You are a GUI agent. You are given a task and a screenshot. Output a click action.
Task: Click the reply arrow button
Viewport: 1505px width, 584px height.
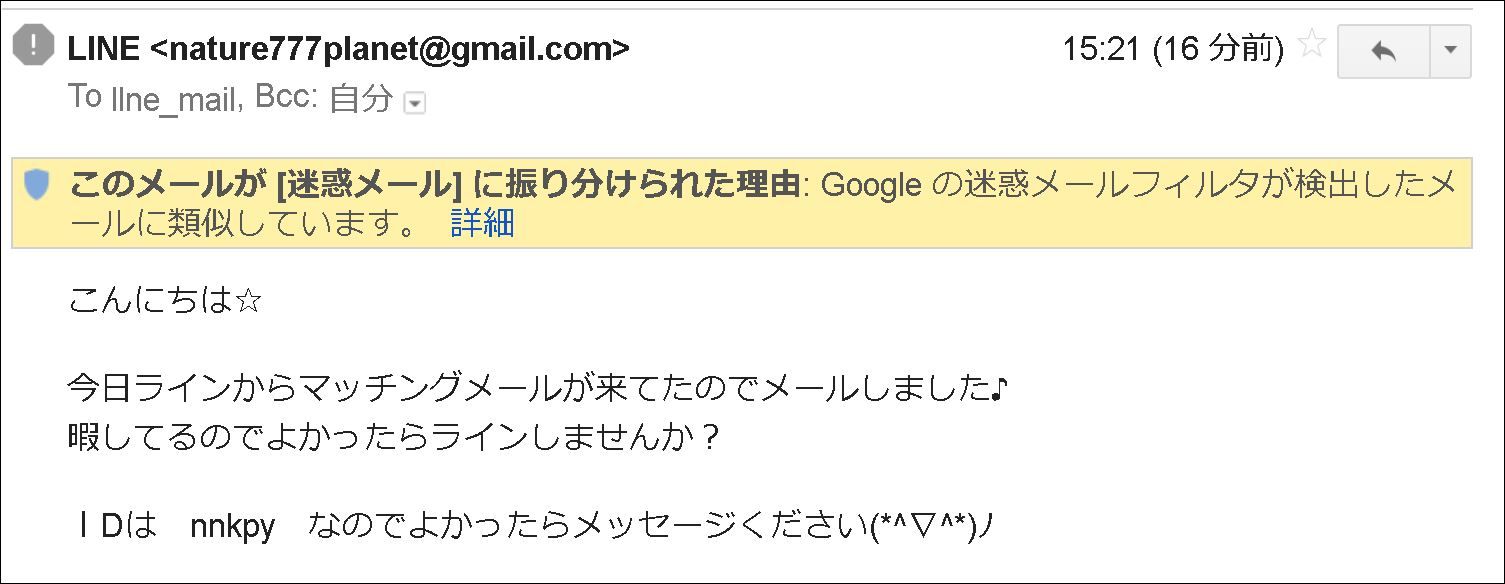1384,51
